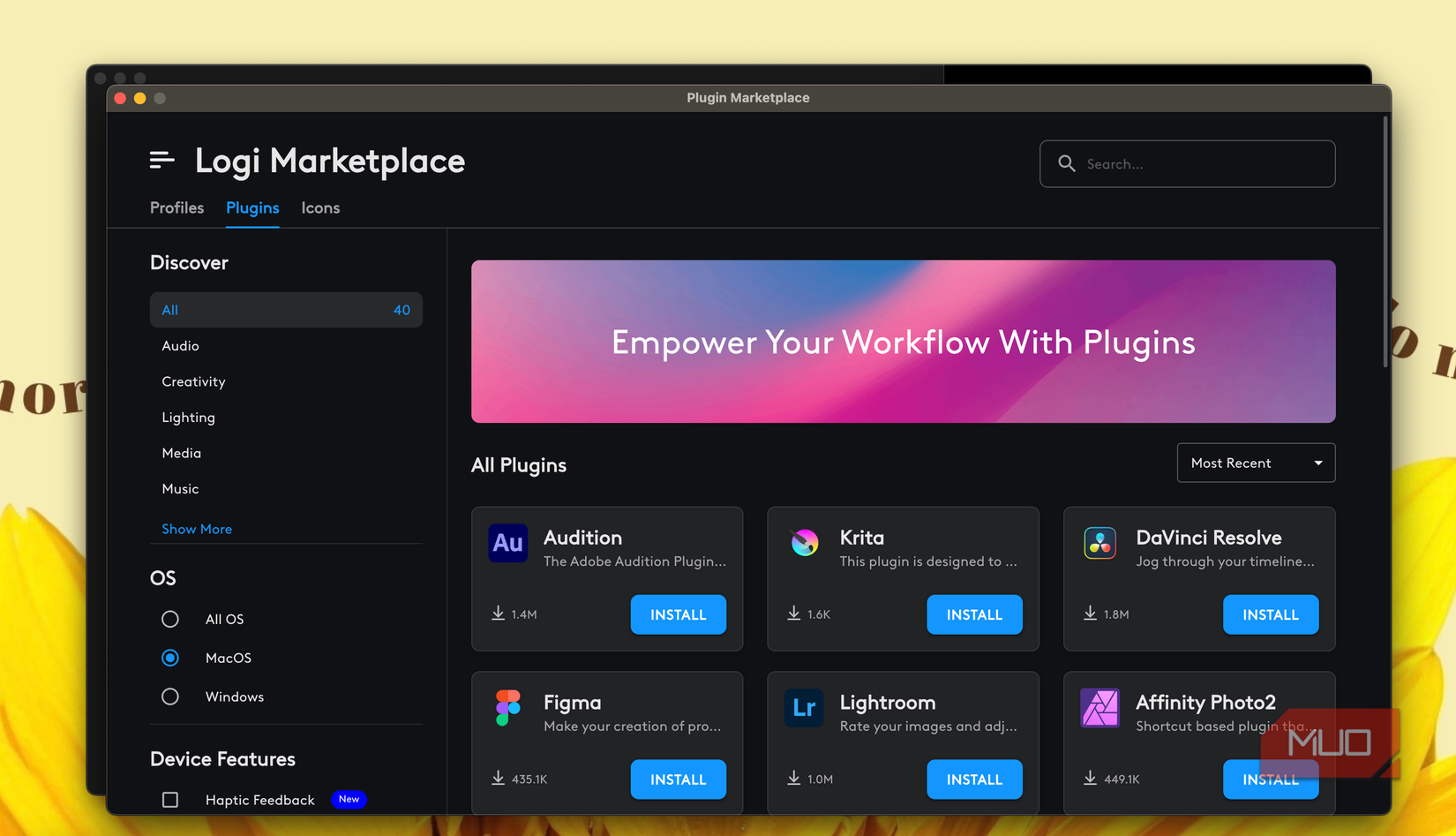The width and height of the screenshot is (1456, 836).
Task: Click the download count icon on Lightroom card
Action: click(794, 779)
